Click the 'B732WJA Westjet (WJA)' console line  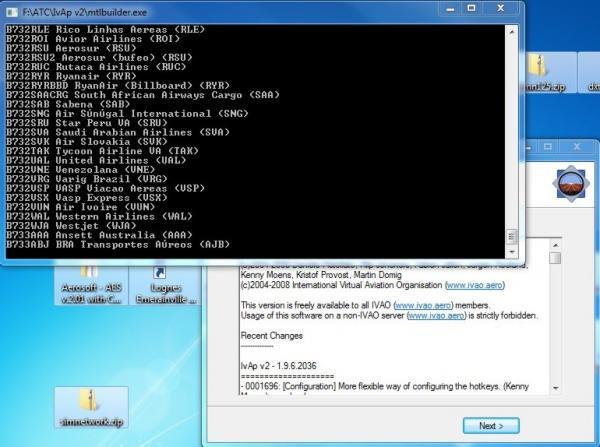[71, 226]
